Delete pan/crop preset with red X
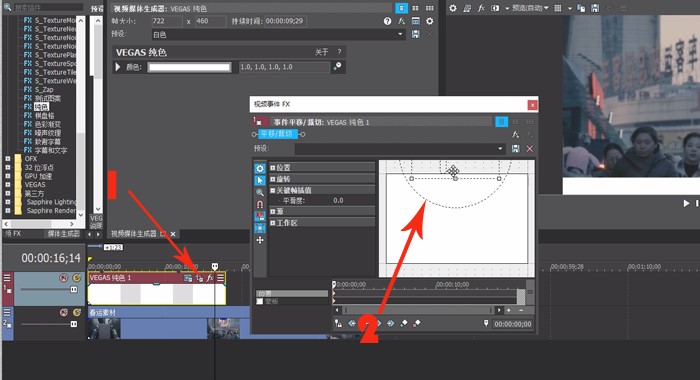This screenshot has height=380, width=700. [529, 149]
